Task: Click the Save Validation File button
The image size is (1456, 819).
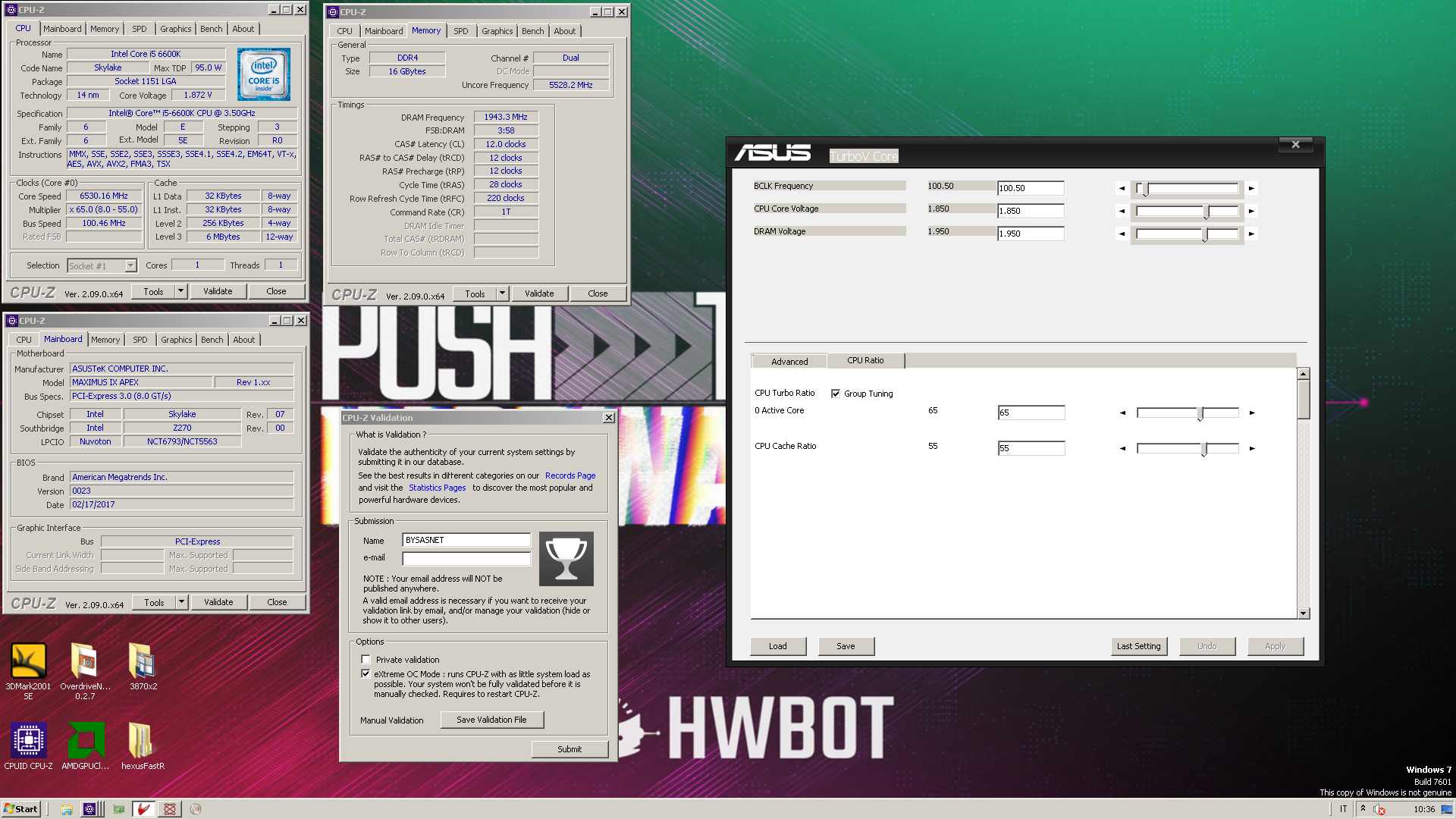Action: tap(491, 720)
